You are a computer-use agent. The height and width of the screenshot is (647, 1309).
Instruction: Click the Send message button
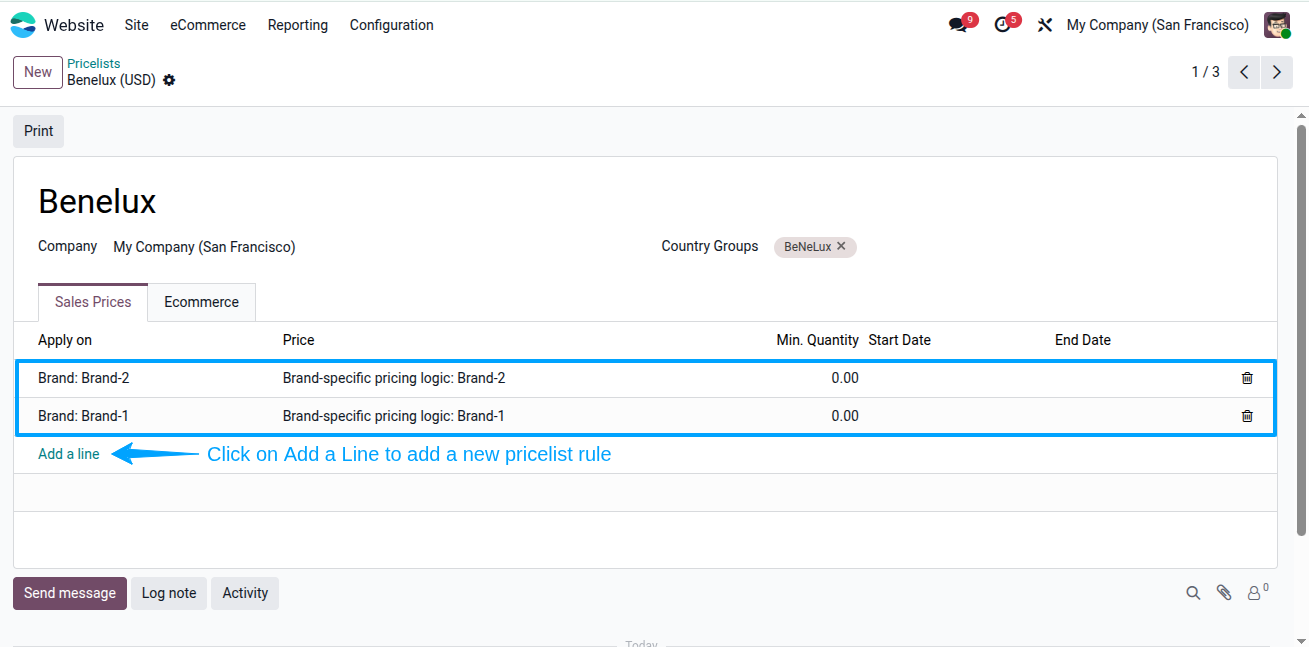pos(70,593)
